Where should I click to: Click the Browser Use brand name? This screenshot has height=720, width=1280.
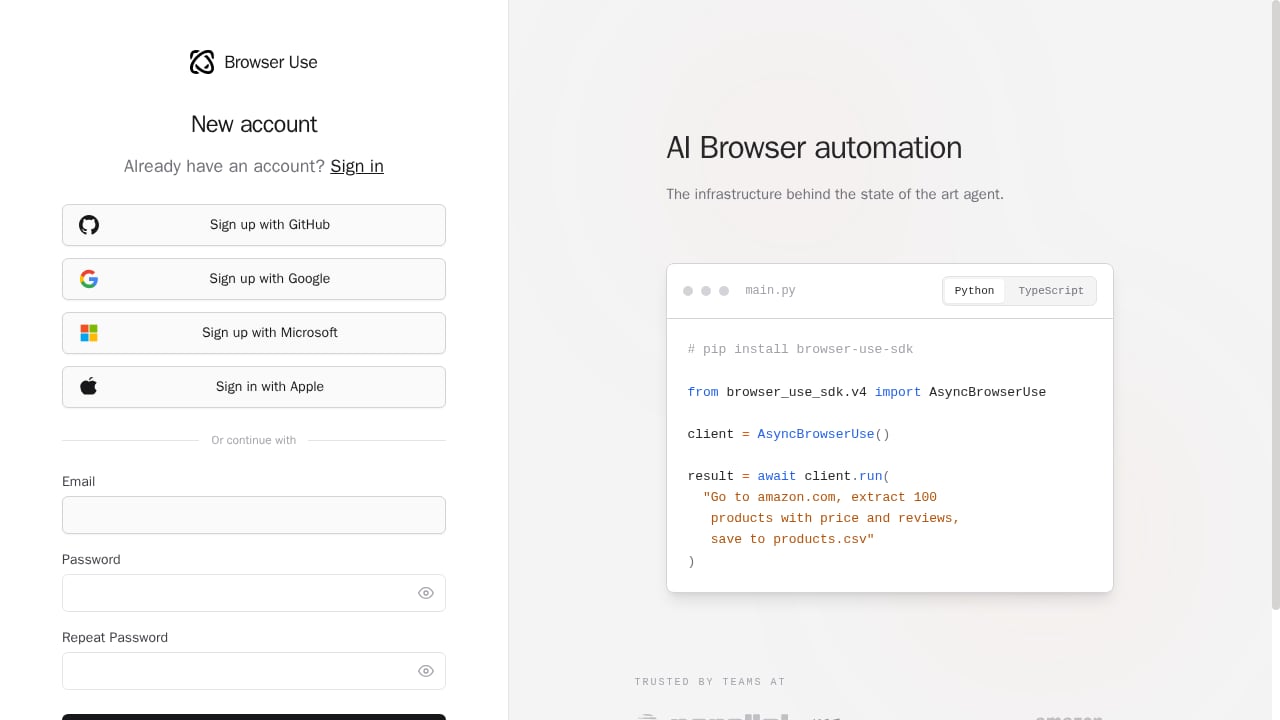(271, 62)
